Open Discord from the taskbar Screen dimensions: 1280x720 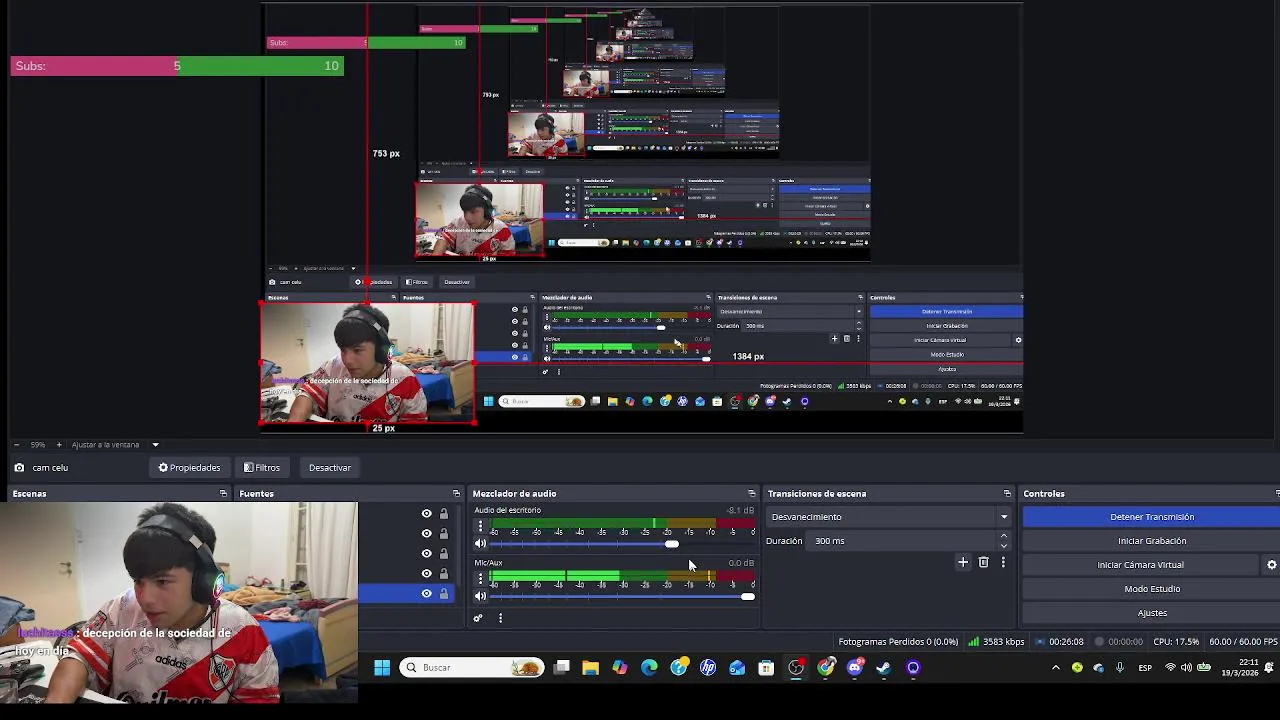[x=855, y=668]
